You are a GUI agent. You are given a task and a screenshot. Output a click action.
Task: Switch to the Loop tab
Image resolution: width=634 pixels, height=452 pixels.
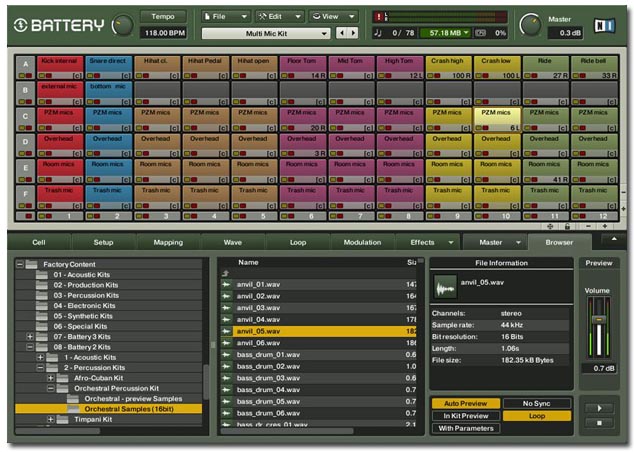point(298,243)
